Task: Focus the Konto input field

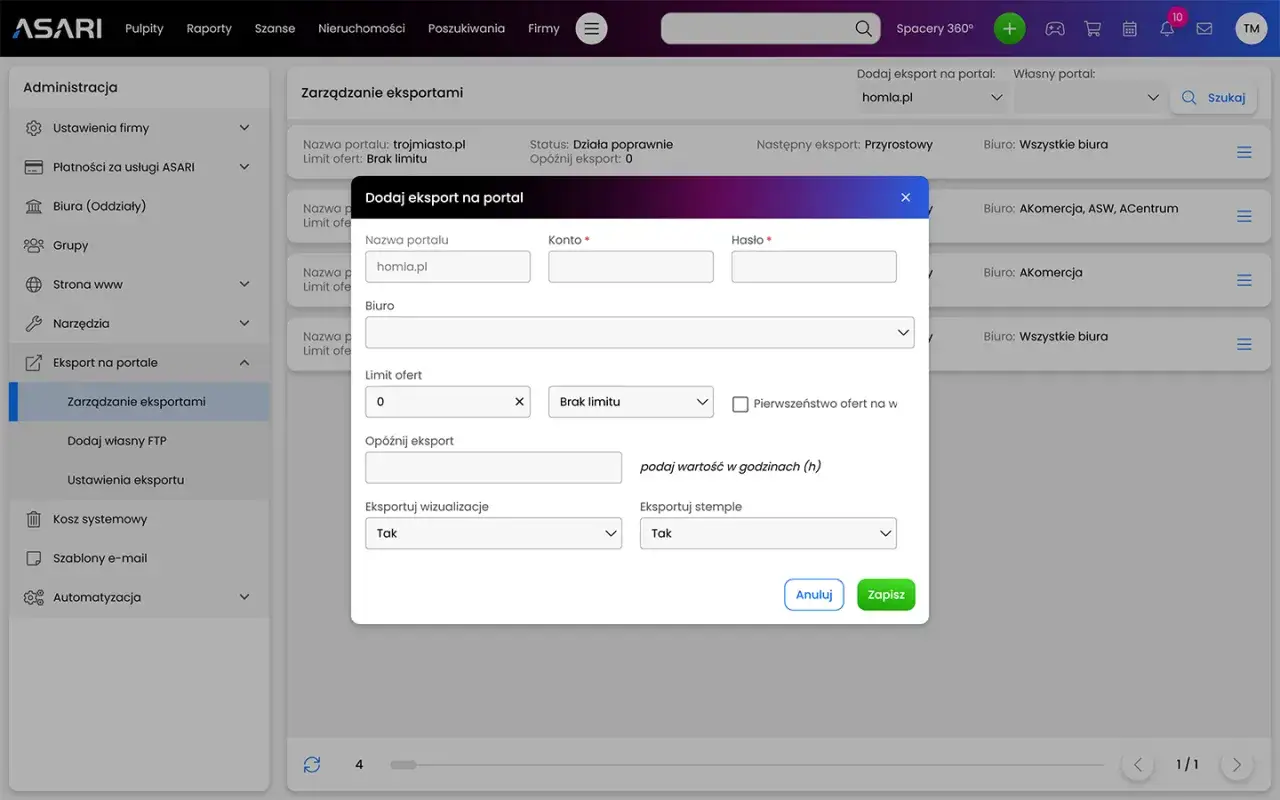Action: pos(630,267)
